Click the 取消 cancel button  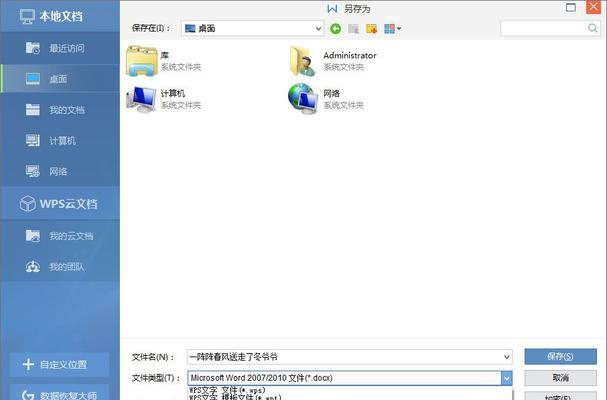(x=560, y=378)
